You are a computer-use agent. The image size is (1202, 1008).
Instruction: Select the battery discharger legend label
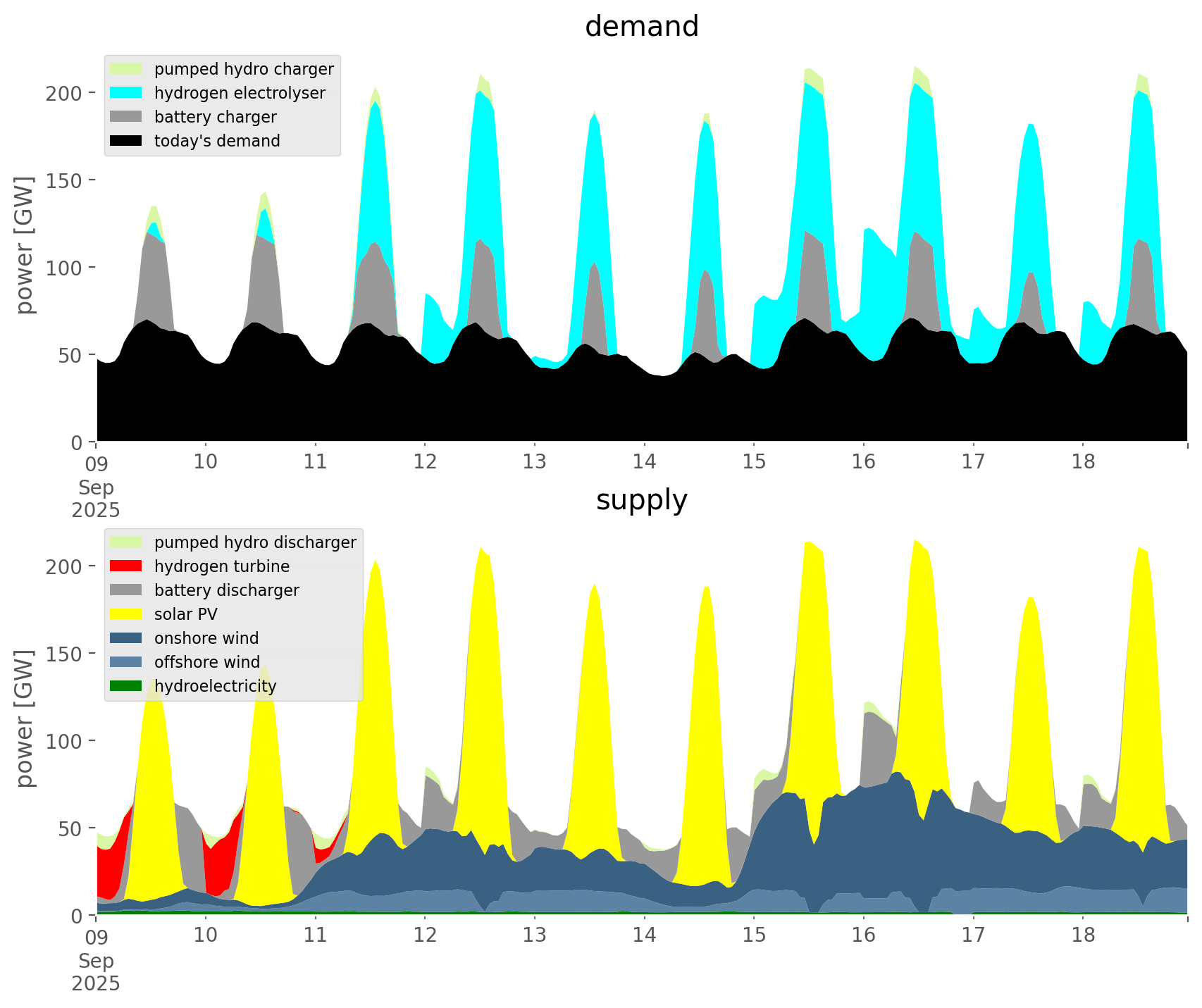[226, 590]
